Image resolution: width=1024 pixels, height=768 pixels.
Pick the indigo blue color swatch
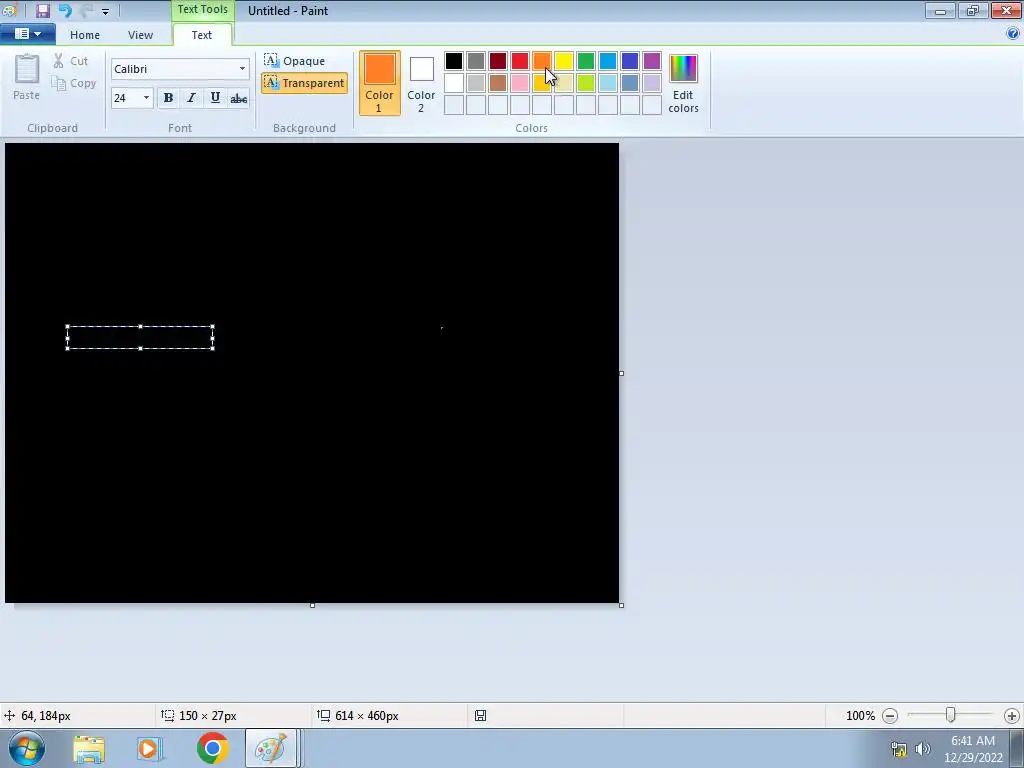click(630, 61)
